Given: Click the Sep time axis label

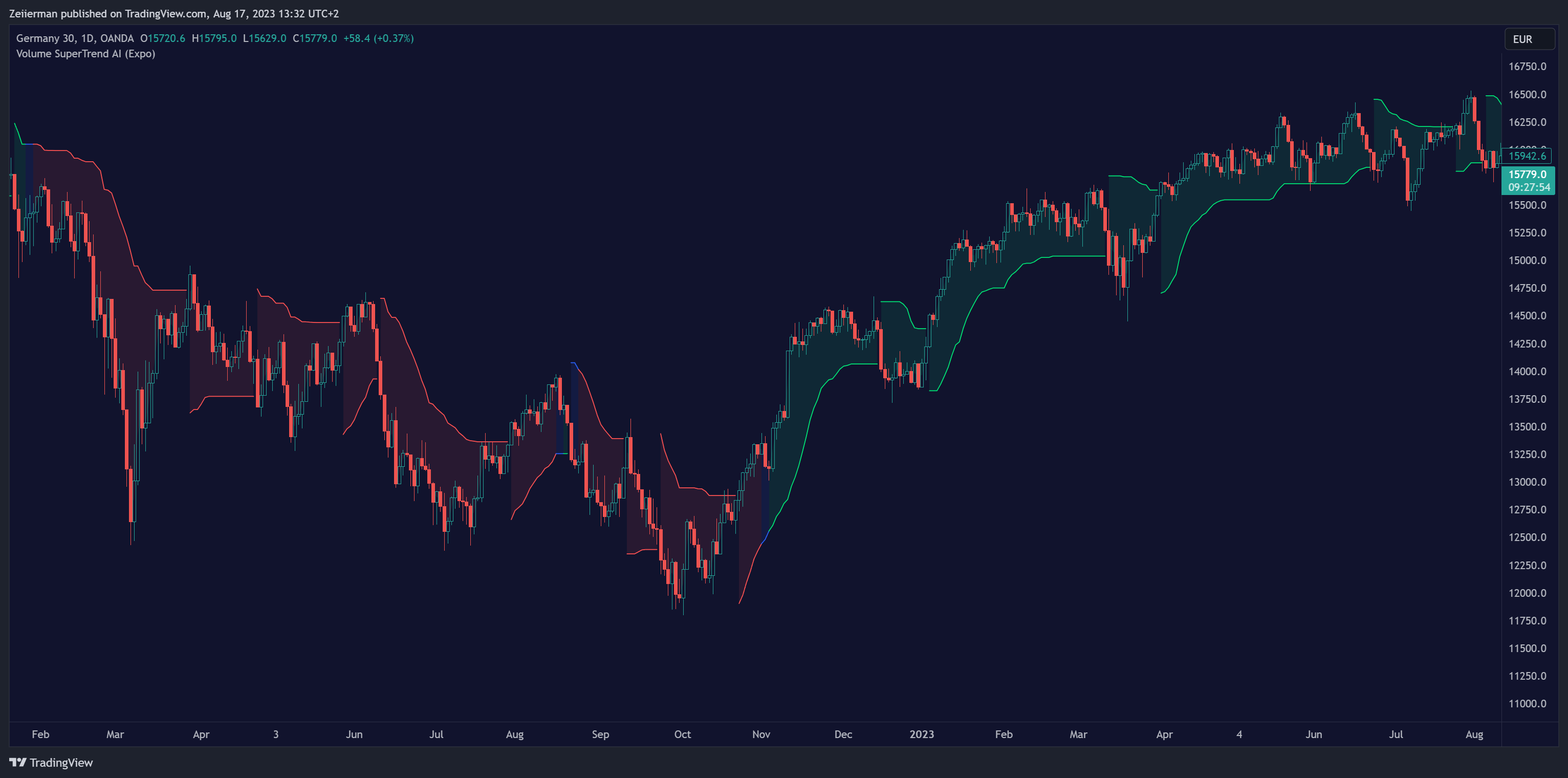Looking at the screenshot, I should [x=601, y=734].
